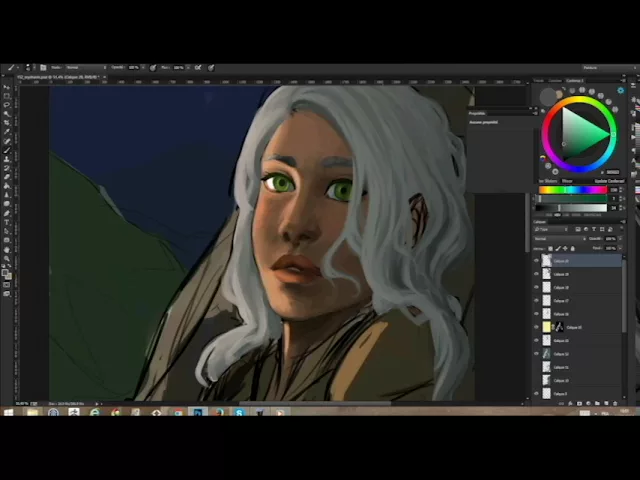Select the Clone Stamp tool
The image size is (640, 480).
coord(7,159)
